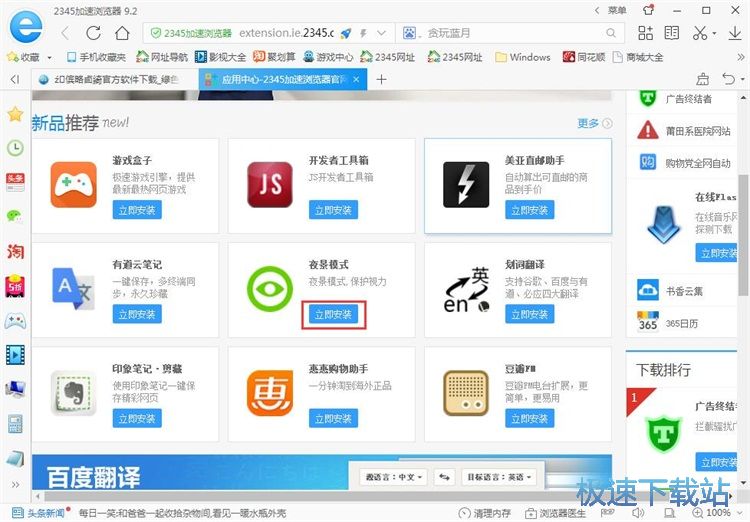Viewport: 750px width, 522px height.
Task: Open 头条新闻 in status bar
Action: (38, 513)
